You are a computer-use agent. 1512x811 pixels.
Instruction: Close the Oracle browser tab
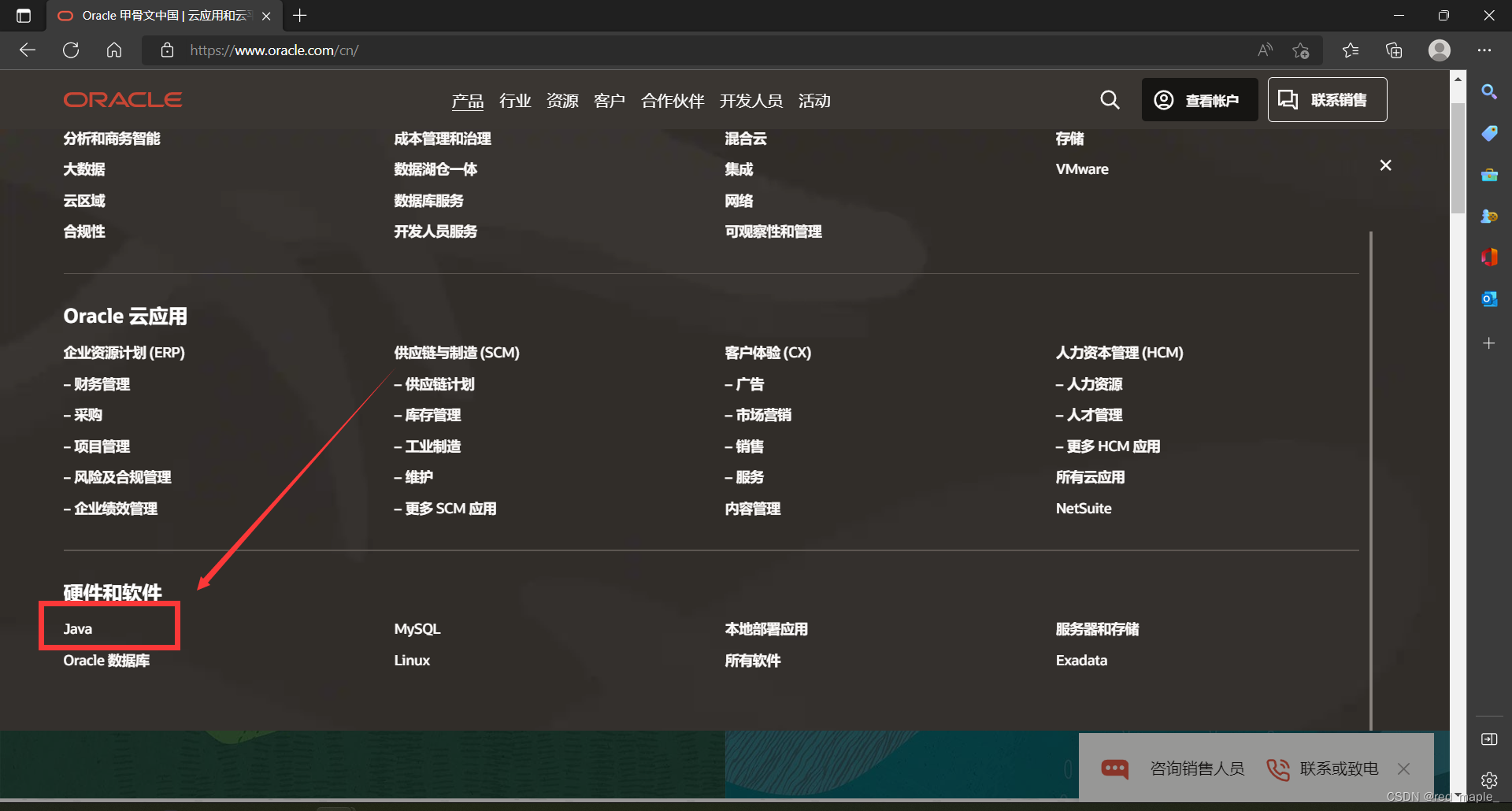tap(266, 16)
